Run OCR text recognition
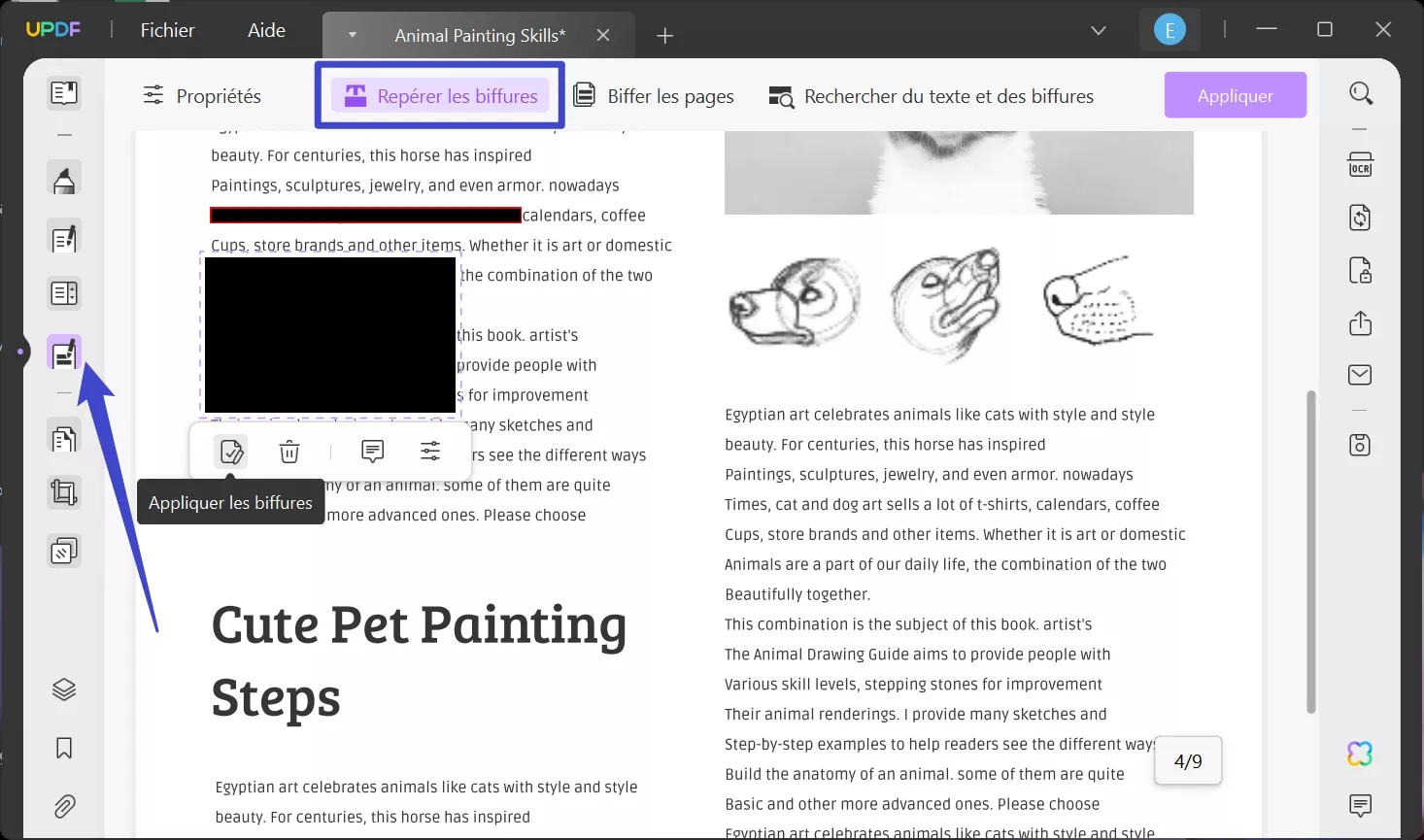Screen dimensions: 1424x840 coord(1361,164)
